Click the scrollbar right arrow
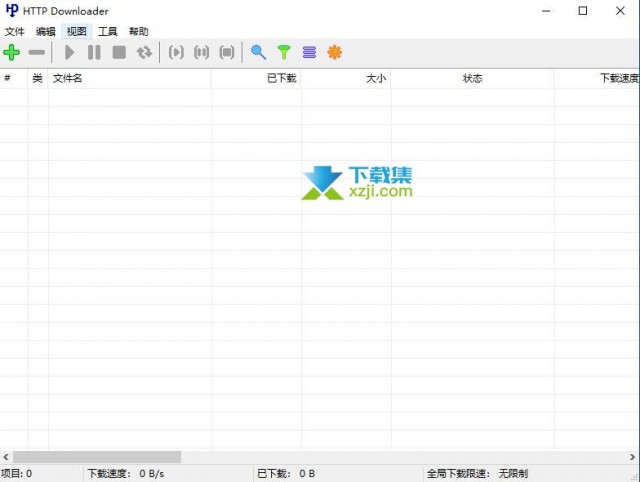 [632, 457]
